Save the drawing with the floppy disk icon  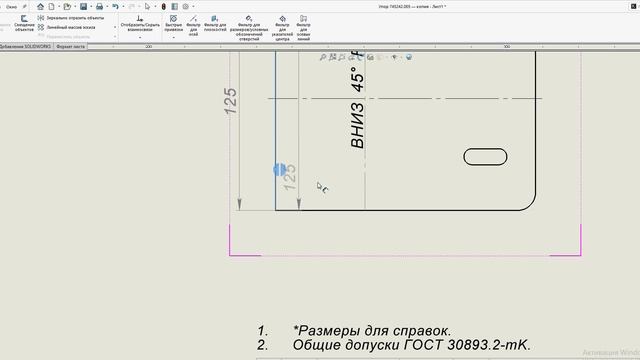[x=84, y=7]
